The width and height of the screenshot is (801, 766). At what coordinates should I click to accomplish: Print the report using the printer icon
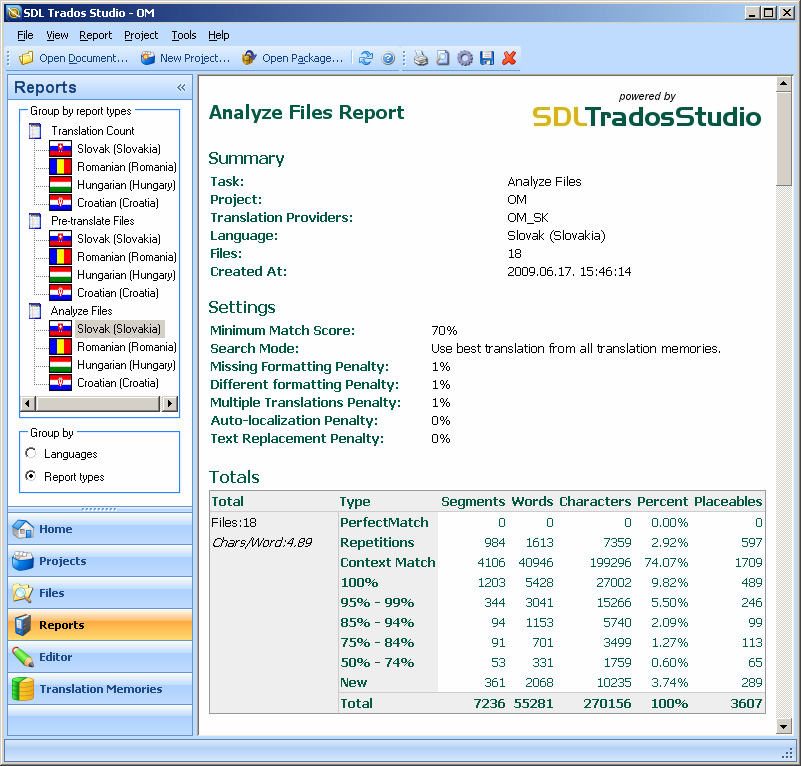tap(421, 58)
